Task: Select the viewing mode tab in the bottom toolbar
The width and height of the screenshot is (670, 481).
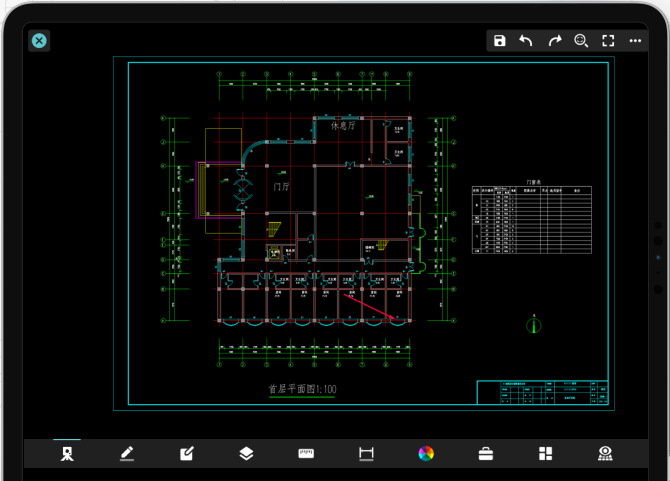Action: click(x=67, y=453)
